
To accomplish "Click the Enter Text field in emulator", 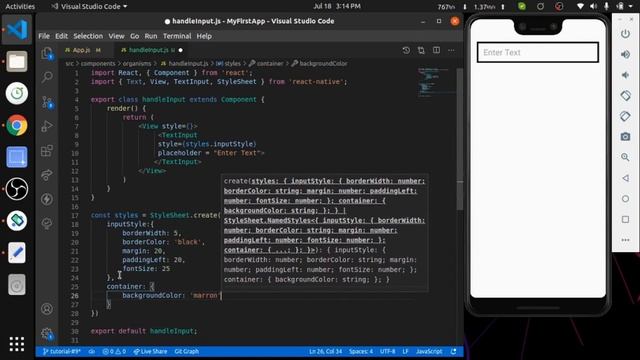I will click(x=538, y=52).
